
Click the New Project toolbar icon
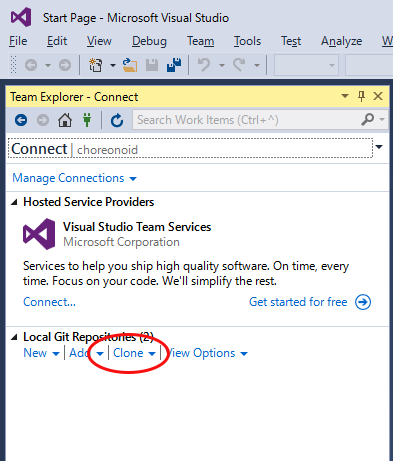point(96,65)
